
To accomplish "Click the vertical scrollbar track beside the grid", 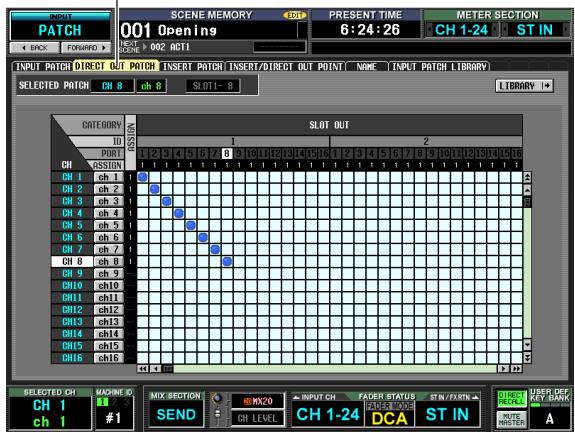I will coord(527,272).
